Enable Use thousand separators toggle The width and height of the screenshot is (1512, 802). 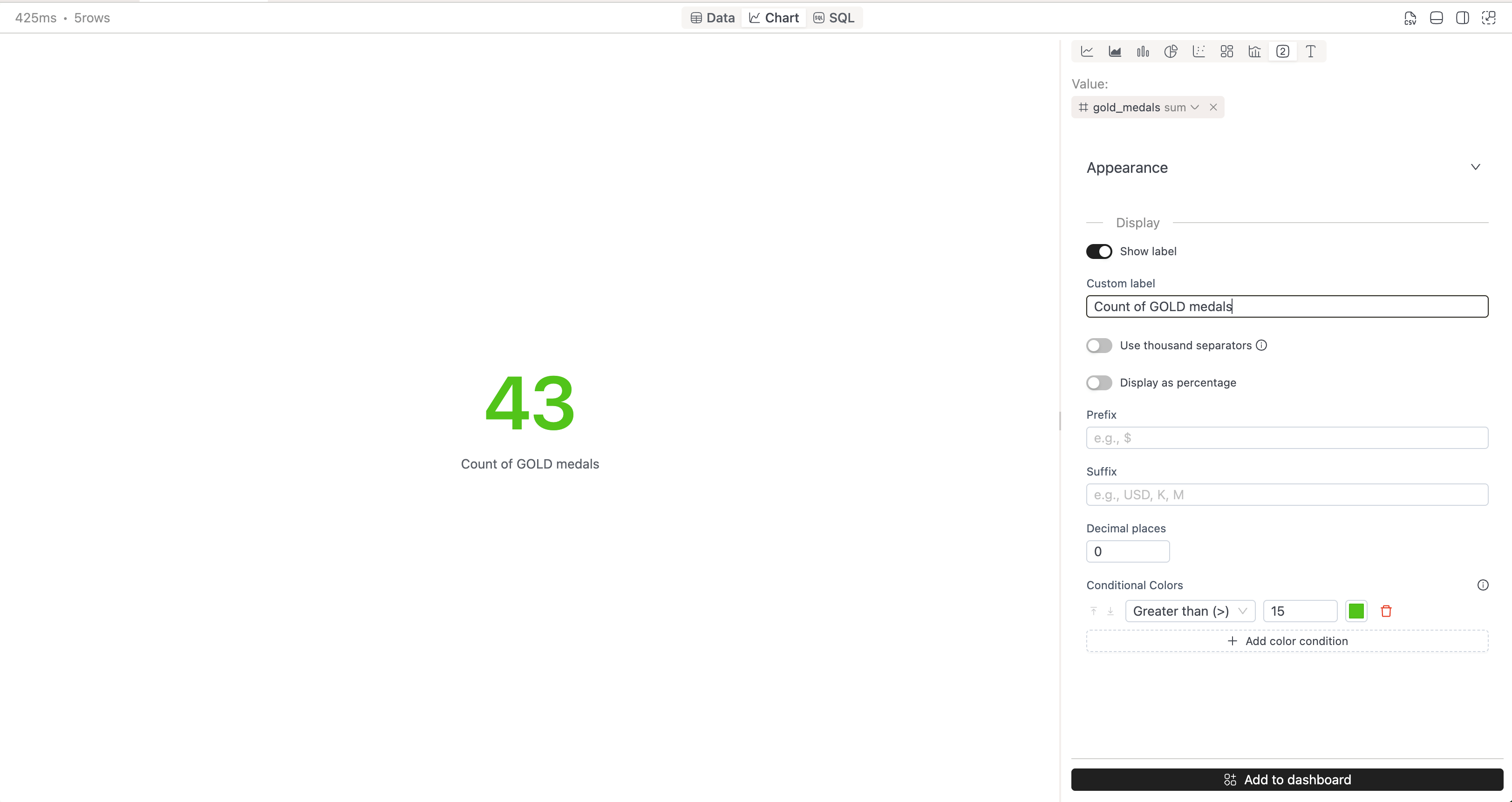pyautogui.click(x=1099, y=346)
